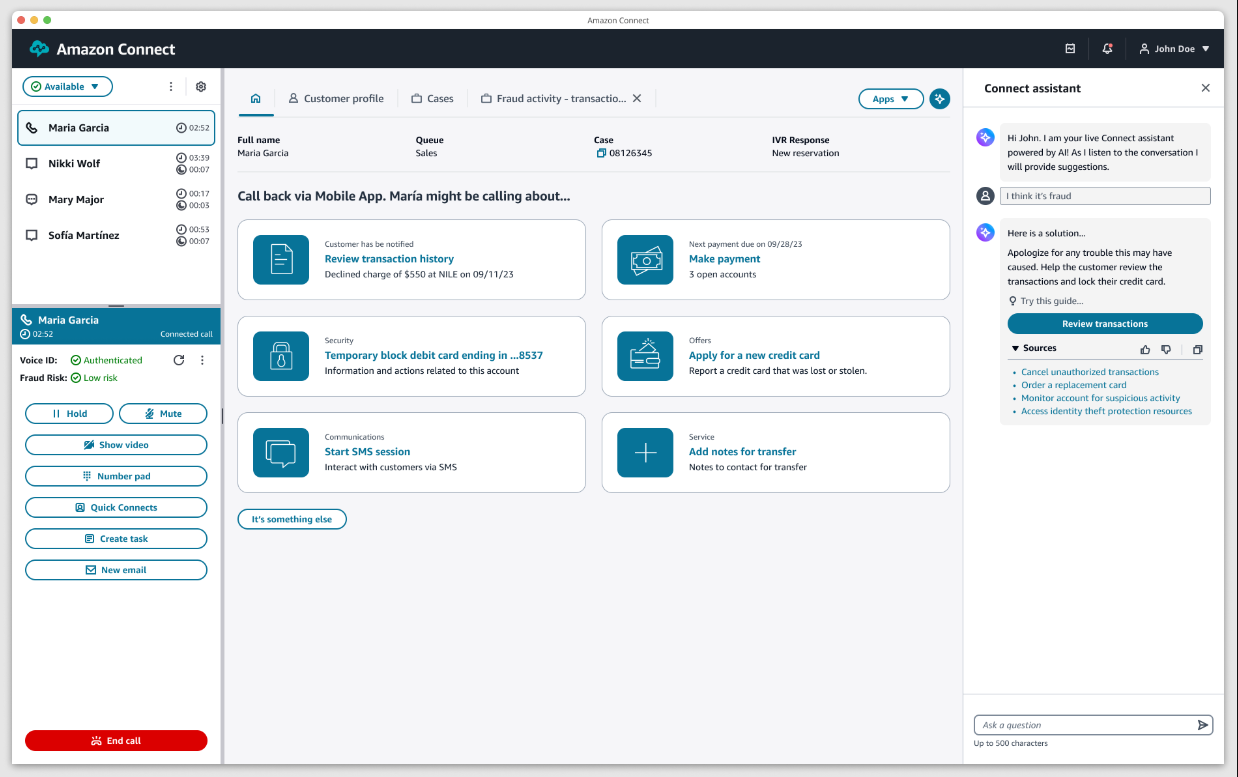Open notifications bell icon
Image resolution: width=1238 pixels, height=777 pixels.
tap(1107, 48)
